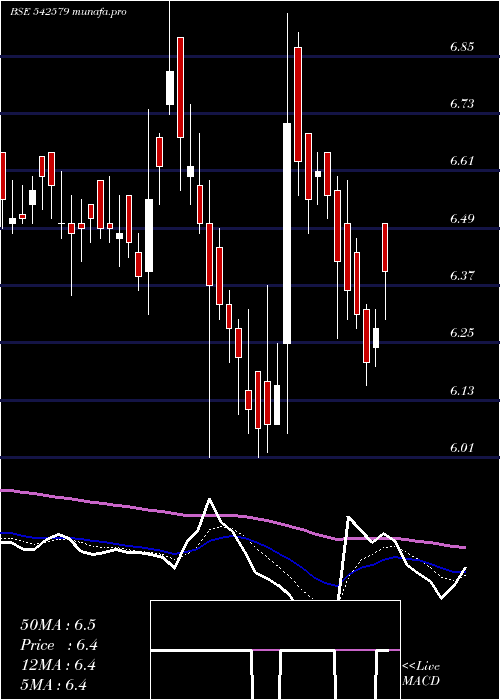Click the 6.01 price axis label

462,447
